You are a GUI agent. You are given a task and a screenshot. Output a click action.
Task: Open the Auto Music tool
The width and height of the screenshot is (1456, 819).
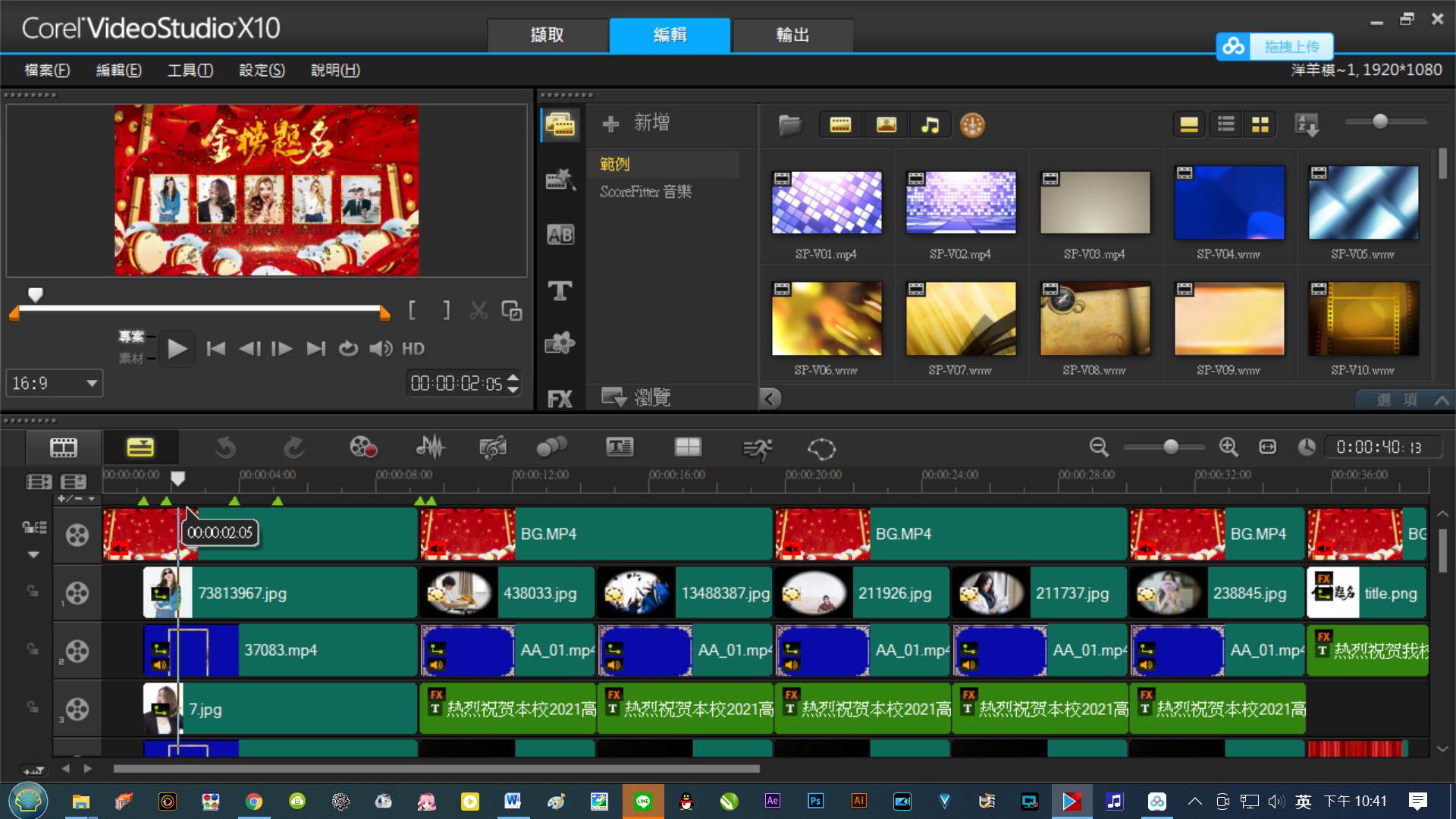click(493, 447)
